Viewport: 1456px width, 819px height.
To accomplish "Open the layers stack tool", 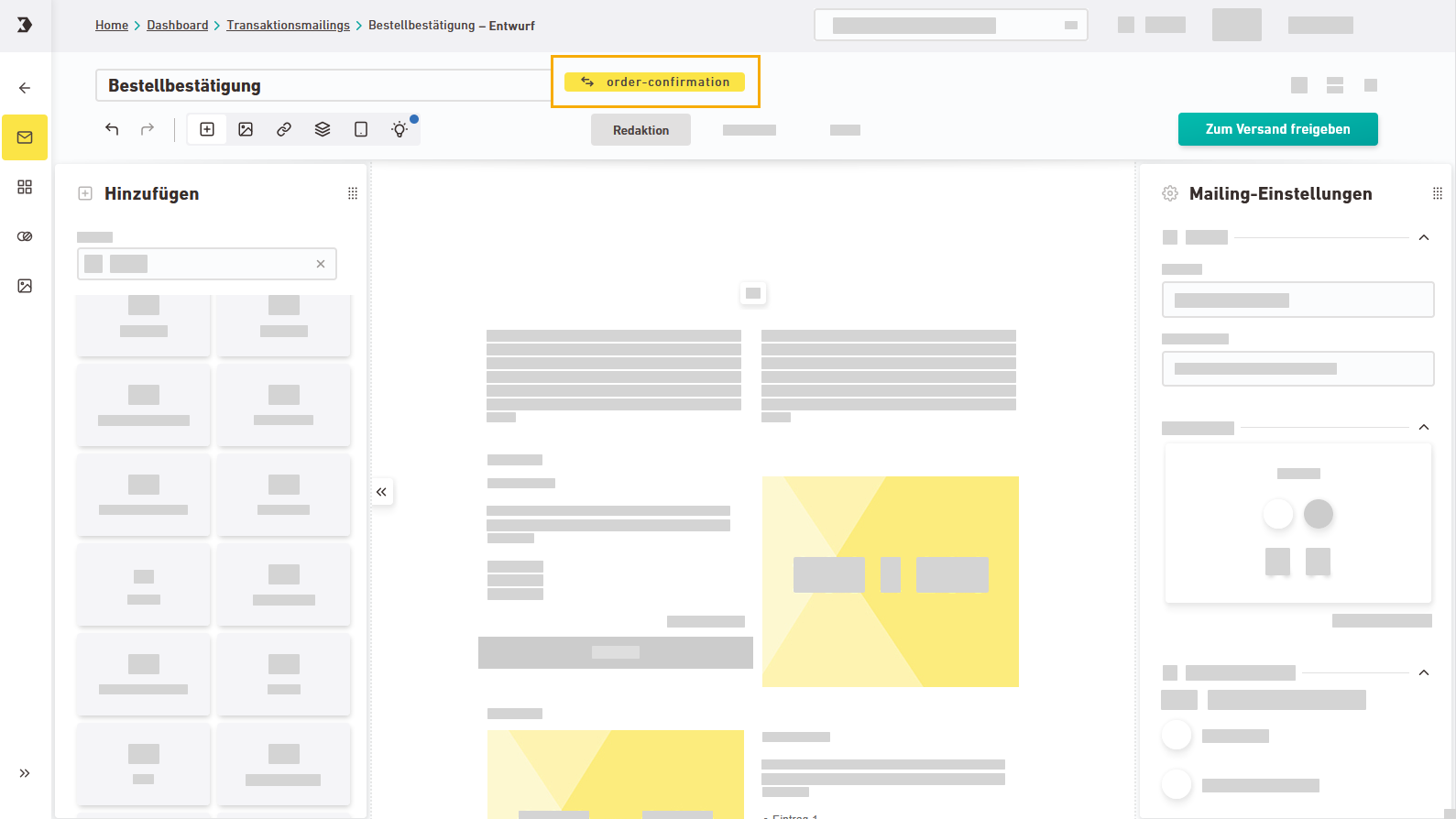I will tap(323, 129).
